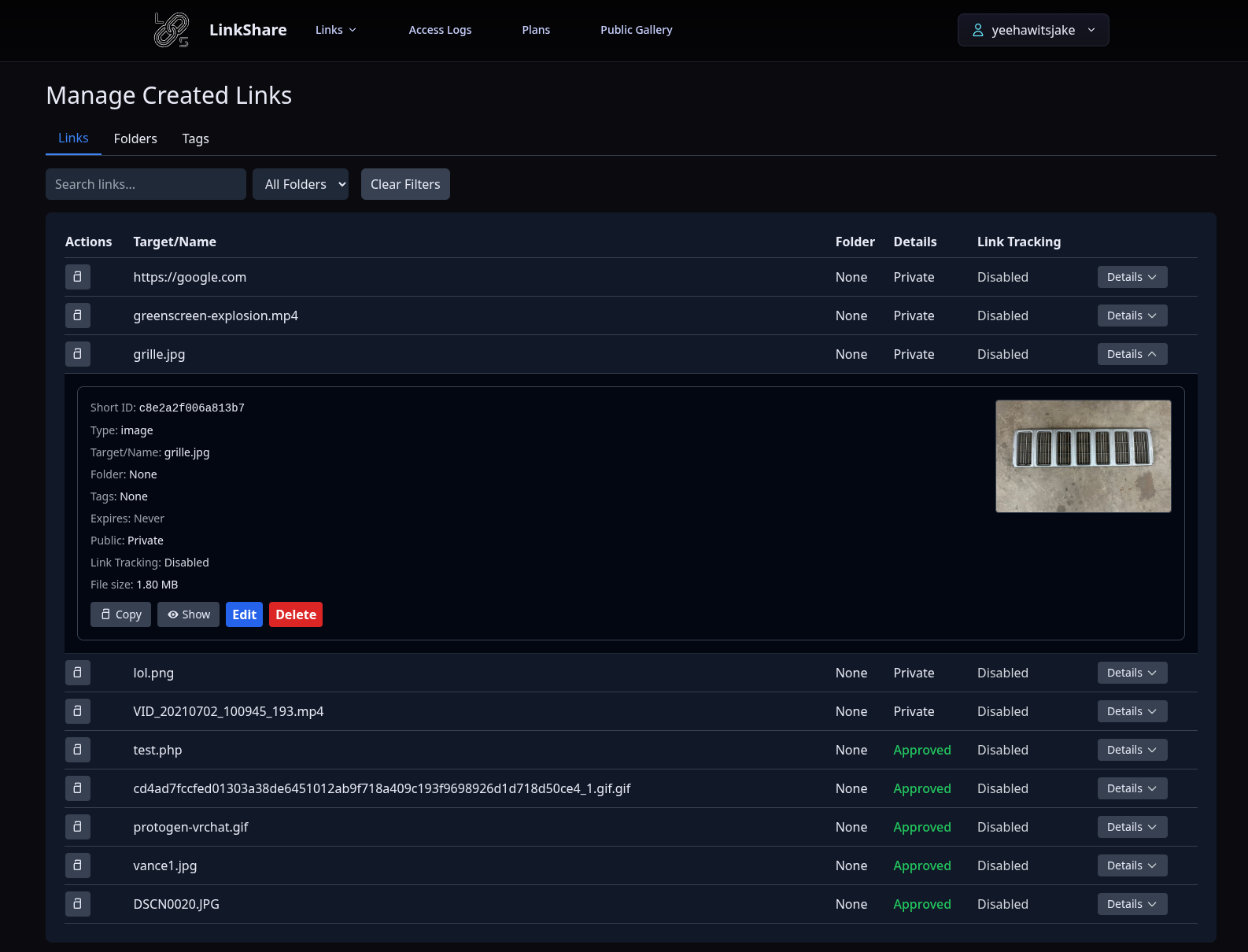The height and width of the screenshot is (952, 1248).
Task: Click the blue Edit button
Action: (244, 614)
